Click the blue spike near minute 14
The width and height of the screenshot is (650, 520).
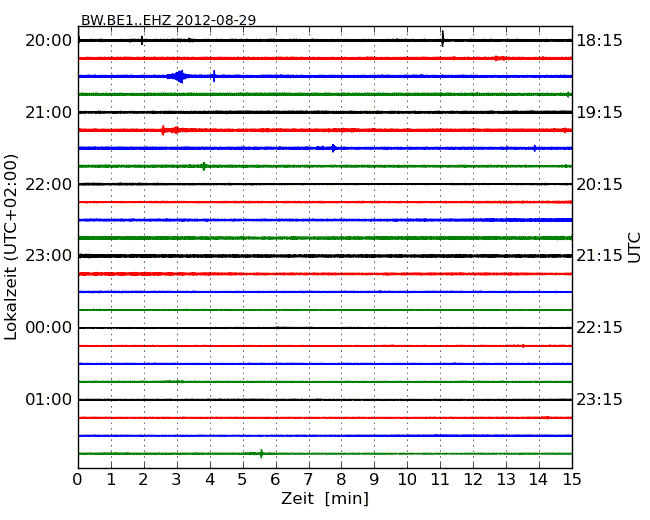pos(535,148)
